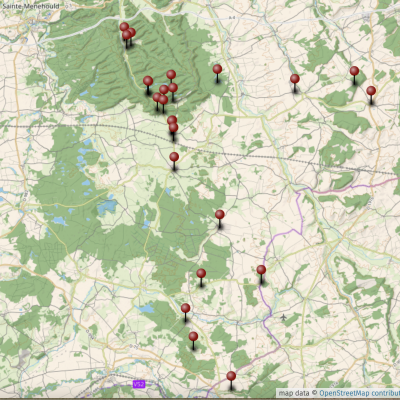Click the airplane airport icon
The width and height of the screenshot is (400, 400).
pos(283,317)
